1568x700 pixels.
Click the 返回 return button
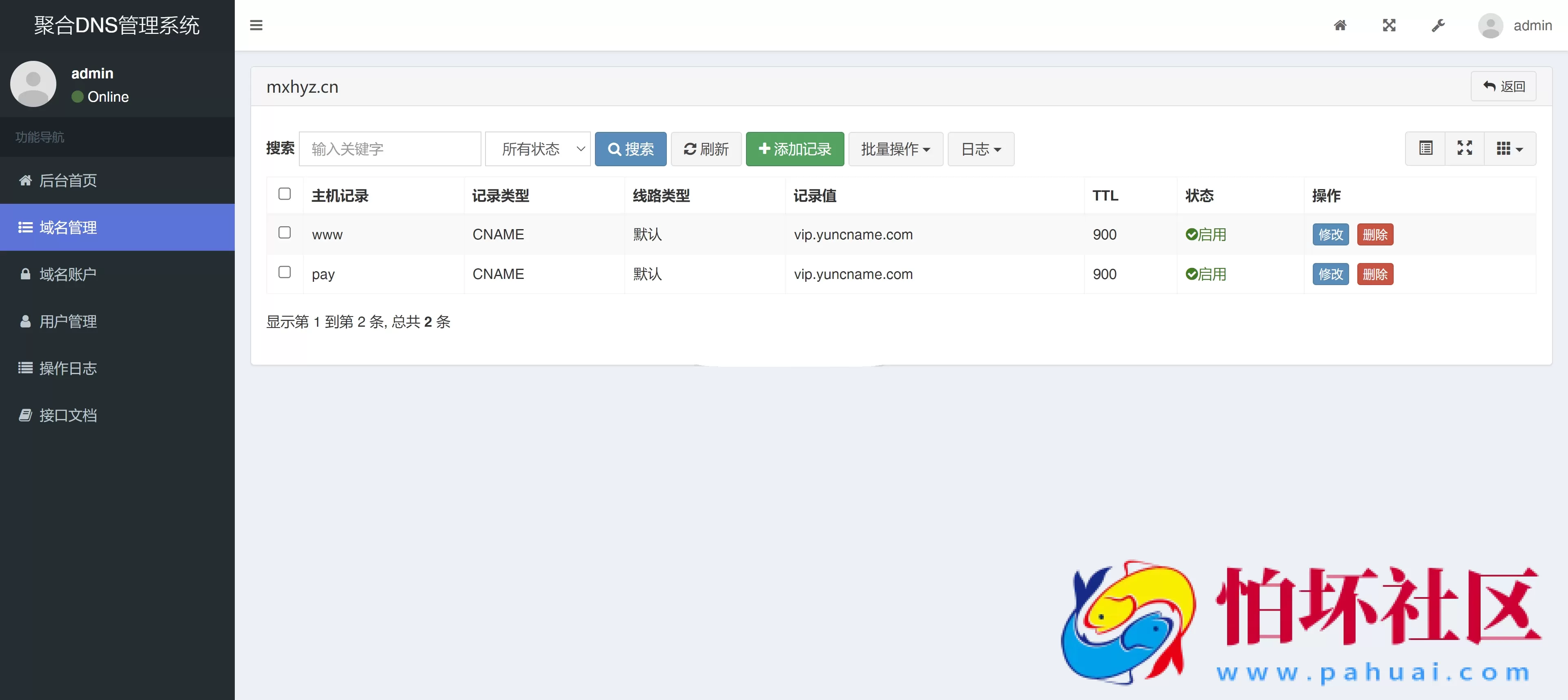click(x=1503, y=87)
